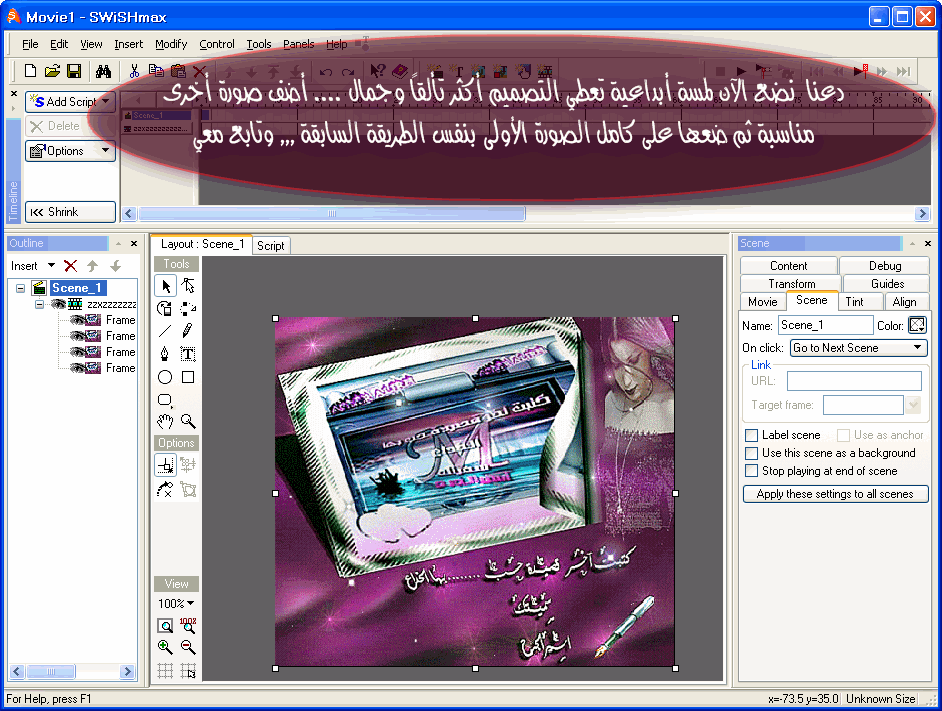Open the Align tab

click(904, 302)
